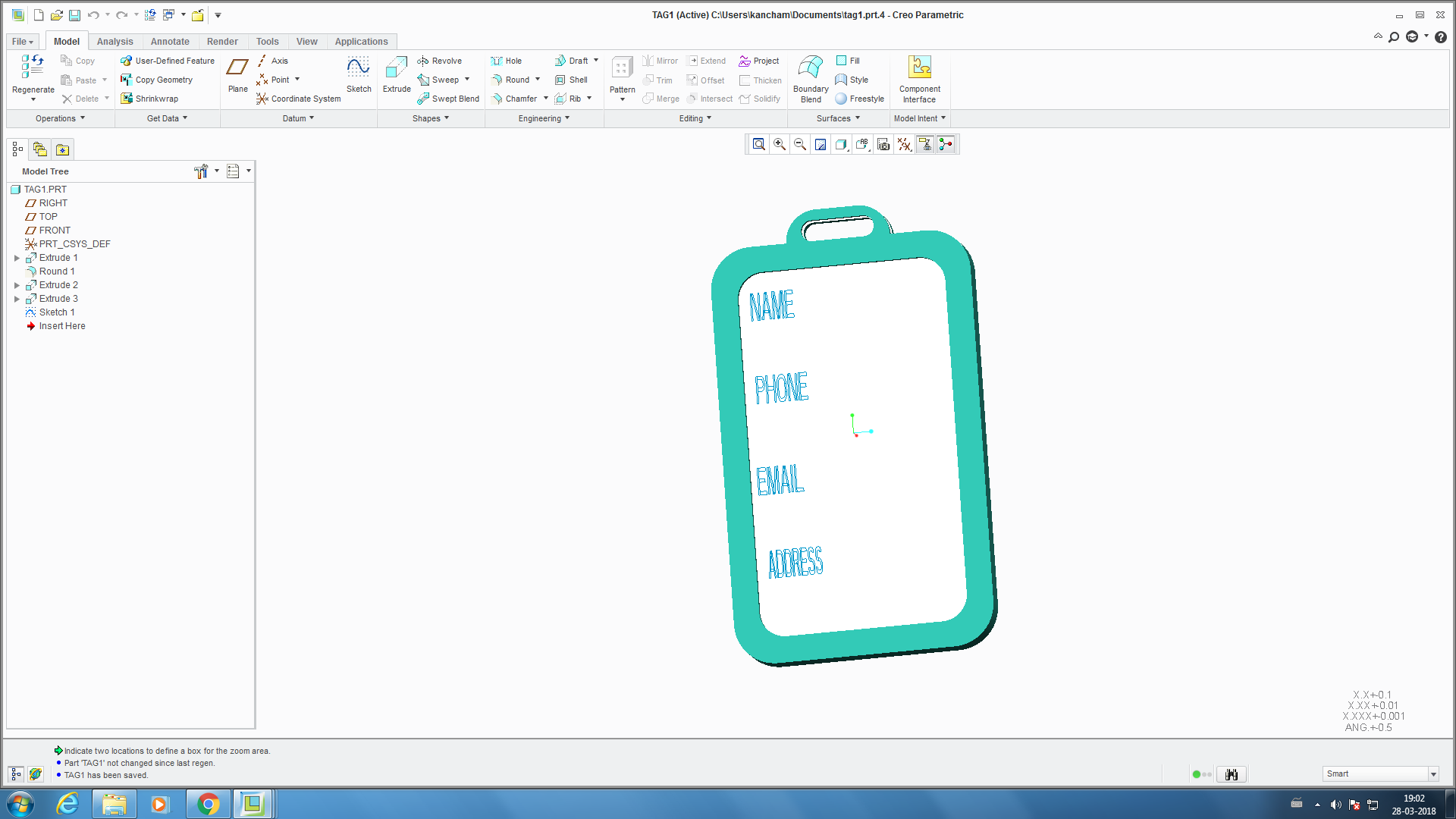
Task: Click the Windows Start button
Action: [20, 804]
